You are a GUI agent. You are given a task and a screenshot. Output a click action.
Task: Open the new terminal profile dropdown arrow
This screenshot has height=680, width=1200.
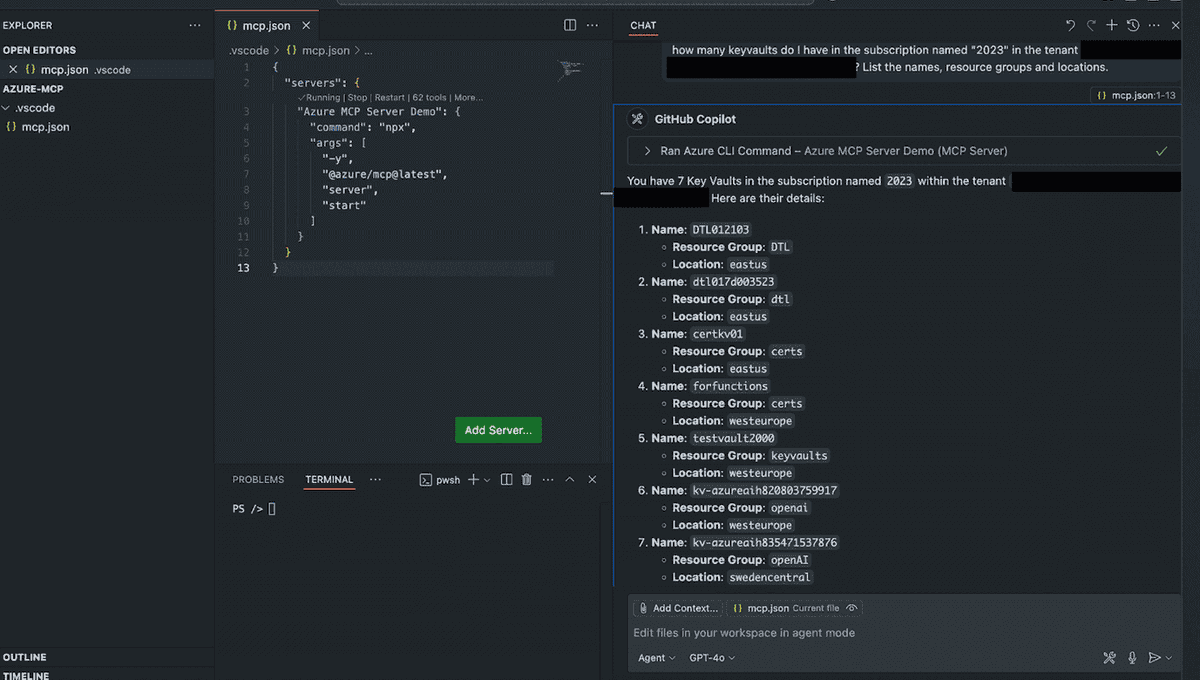pos(487,480)
